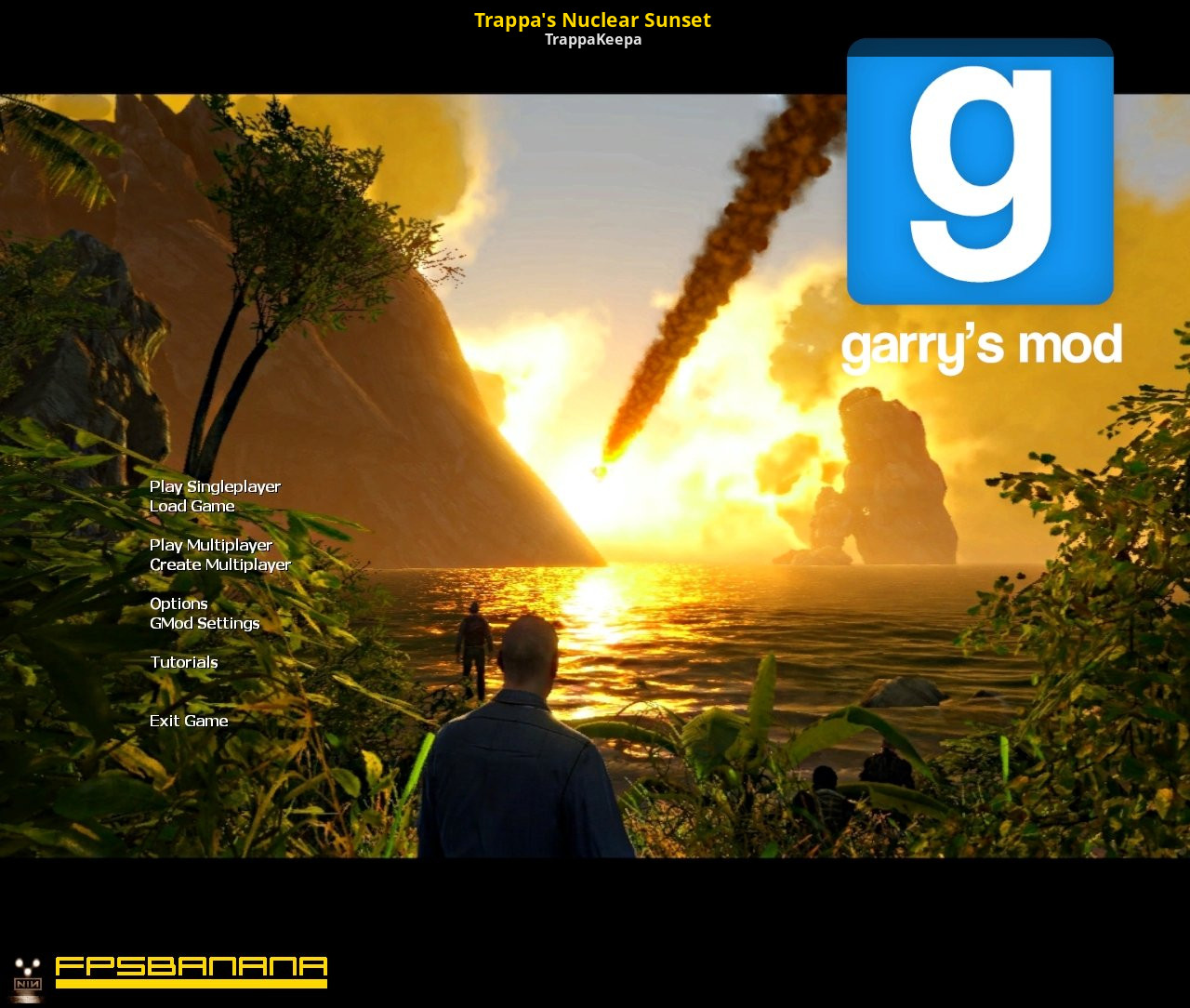Select Play Multiplayer
Viewport: 1190px width, 1008px height.
pyautogui.click(x=211, y=545)
